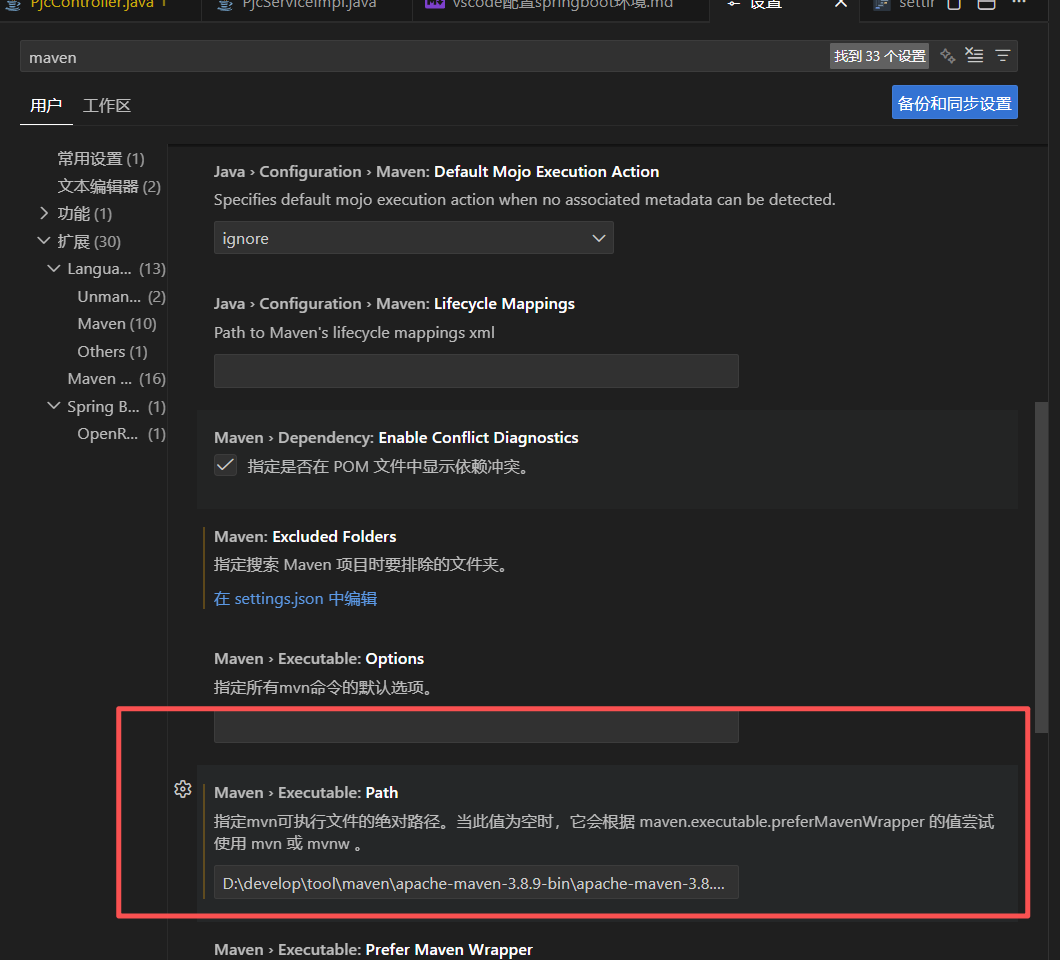Click the split editor icon
The image size is (1060, 960).
(x=986, y=5)
